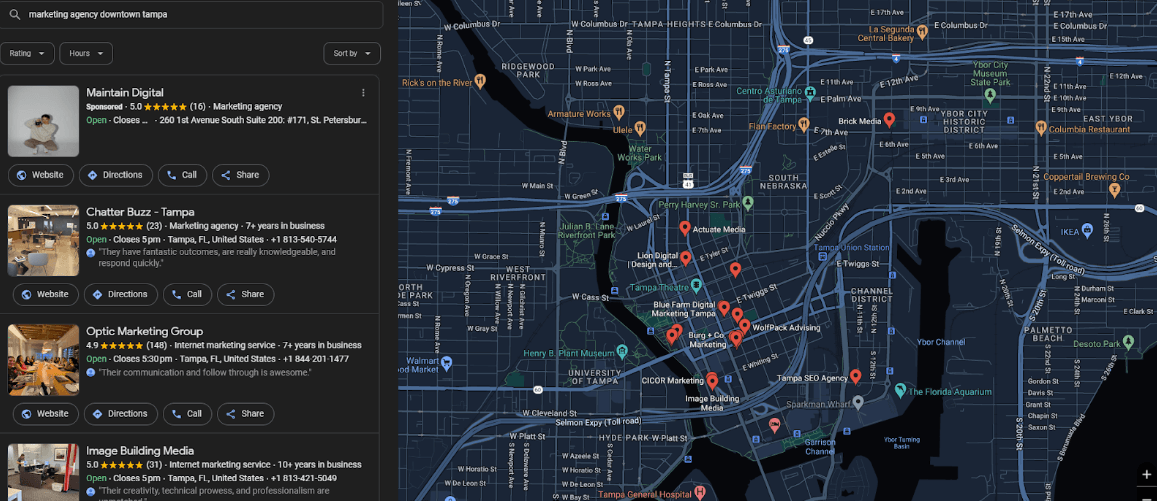Click the Perry Harvey Sr. Park marker

tap(748, 202)
